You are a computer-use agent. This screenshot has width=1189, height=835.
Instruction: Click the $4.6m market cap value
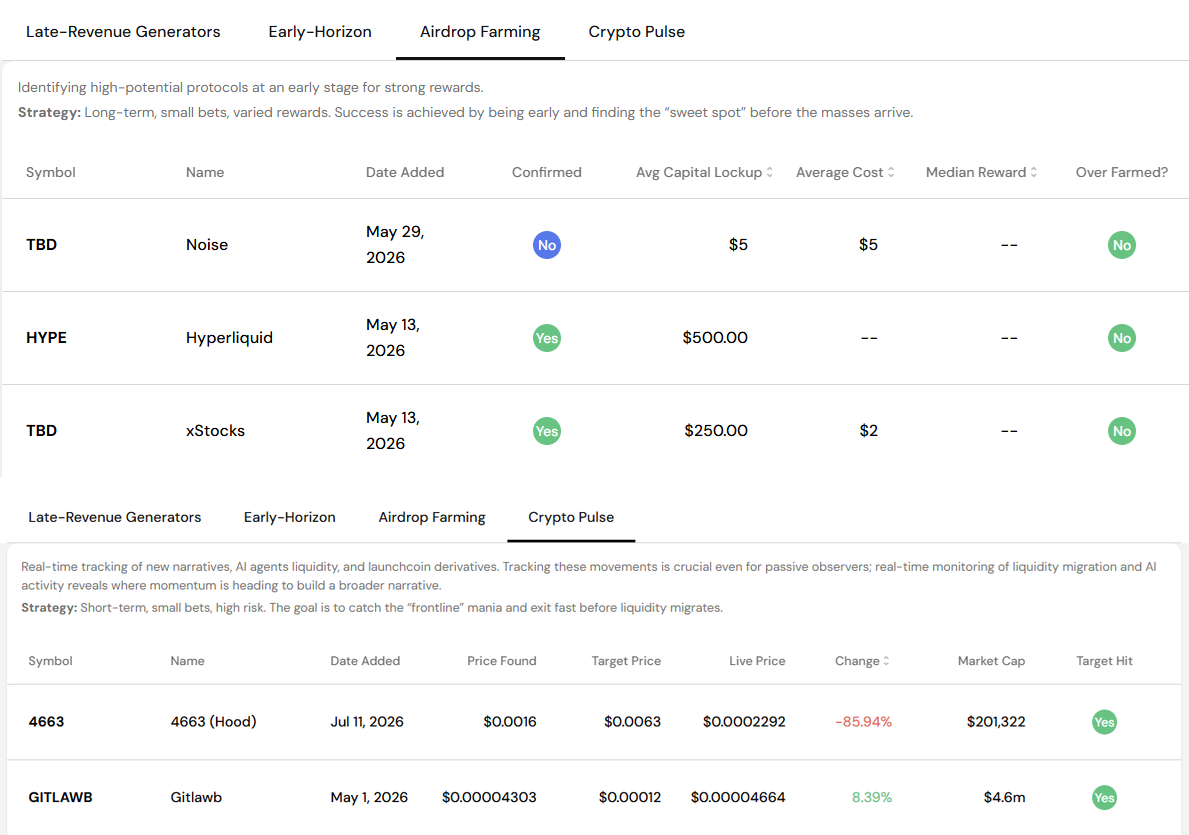point(1004,797)
